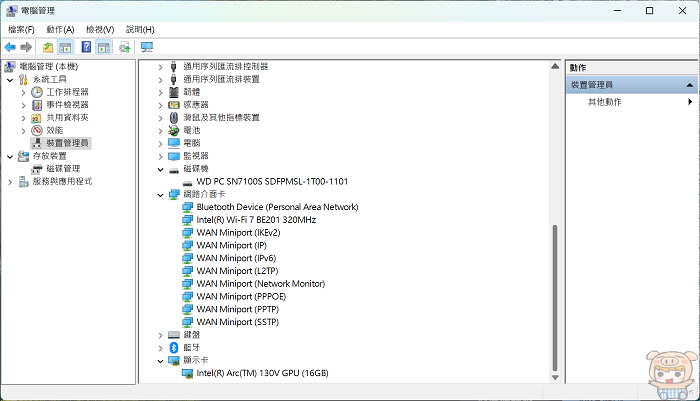Screen dimensions: 700x401
Task: Collapse the 存放裝置 tree node
Action: (x=10, y=157)
